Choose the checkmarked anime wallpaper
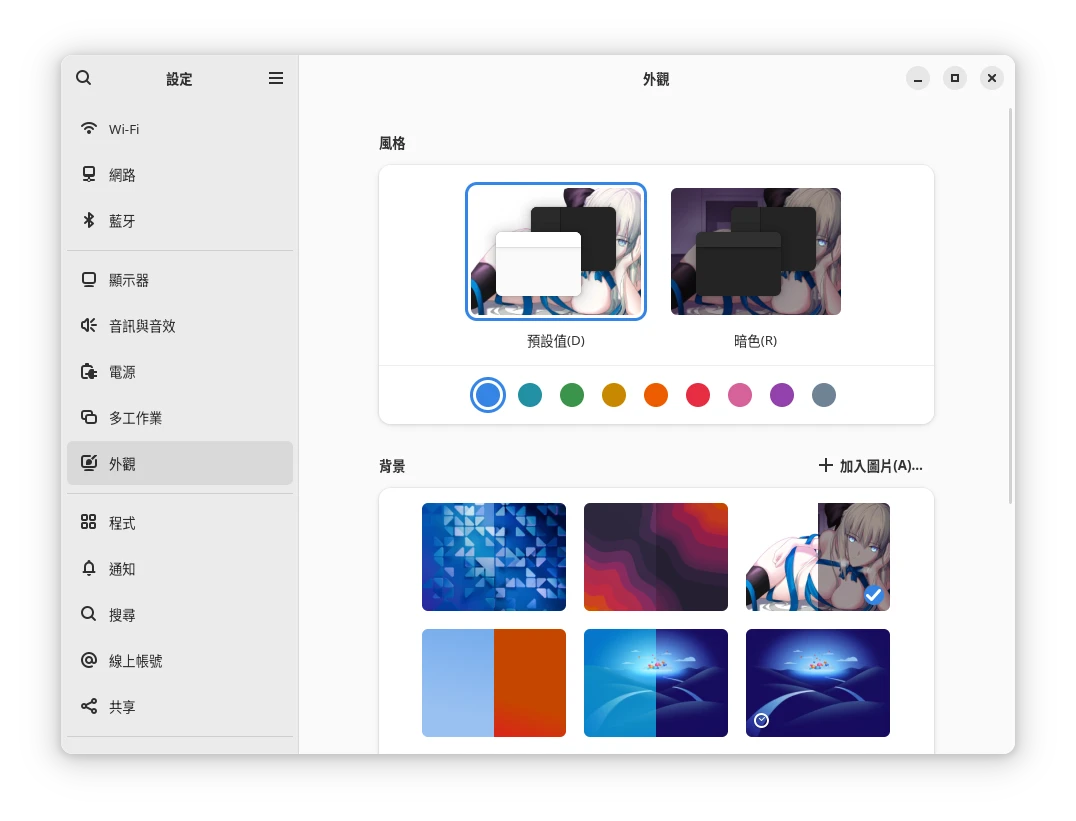 818,557
